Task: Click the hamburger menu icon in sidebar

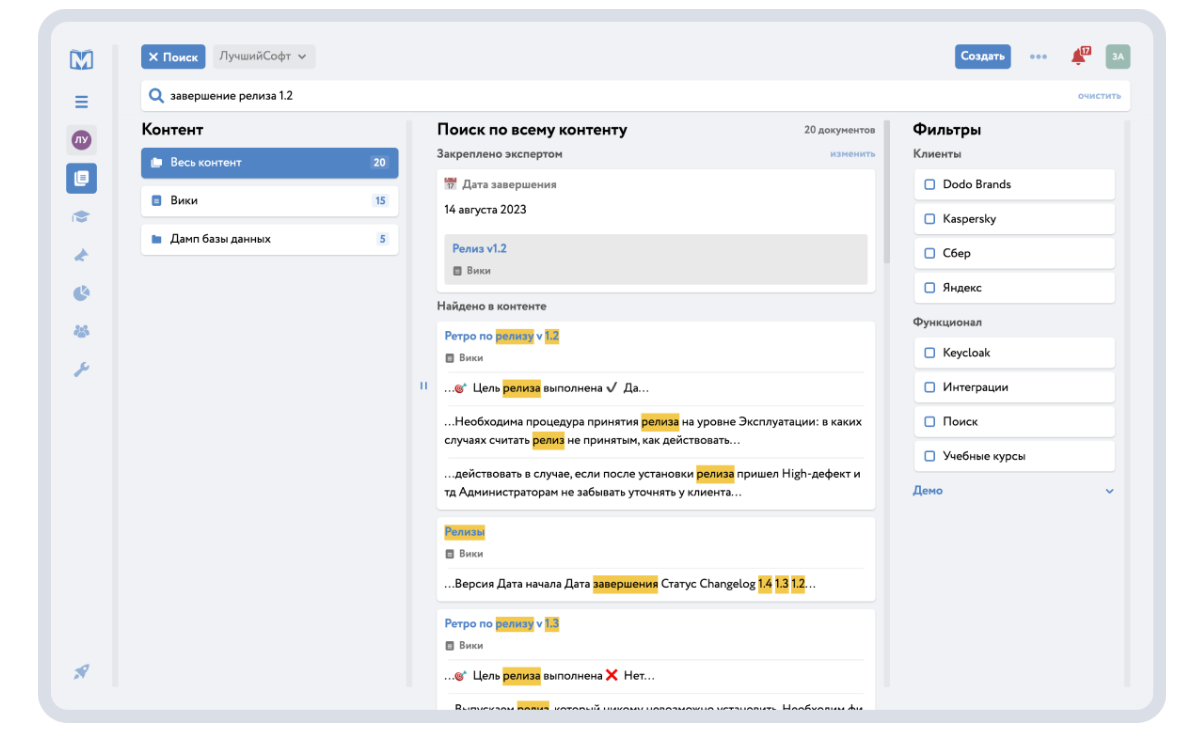Action: (81, 102)
